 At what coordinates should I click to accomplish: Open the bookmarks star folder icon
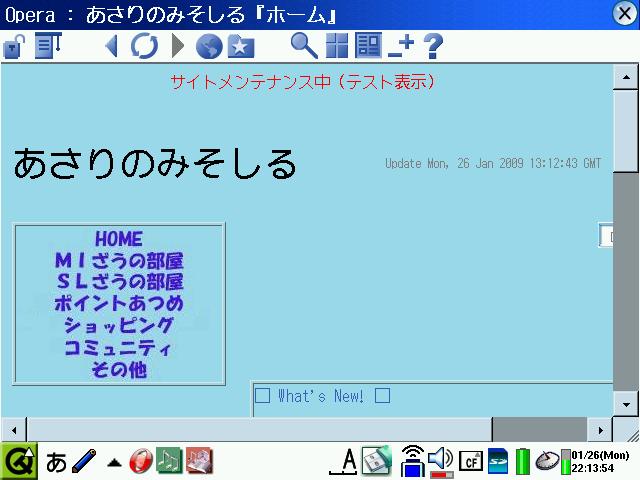tap(241, 46)
